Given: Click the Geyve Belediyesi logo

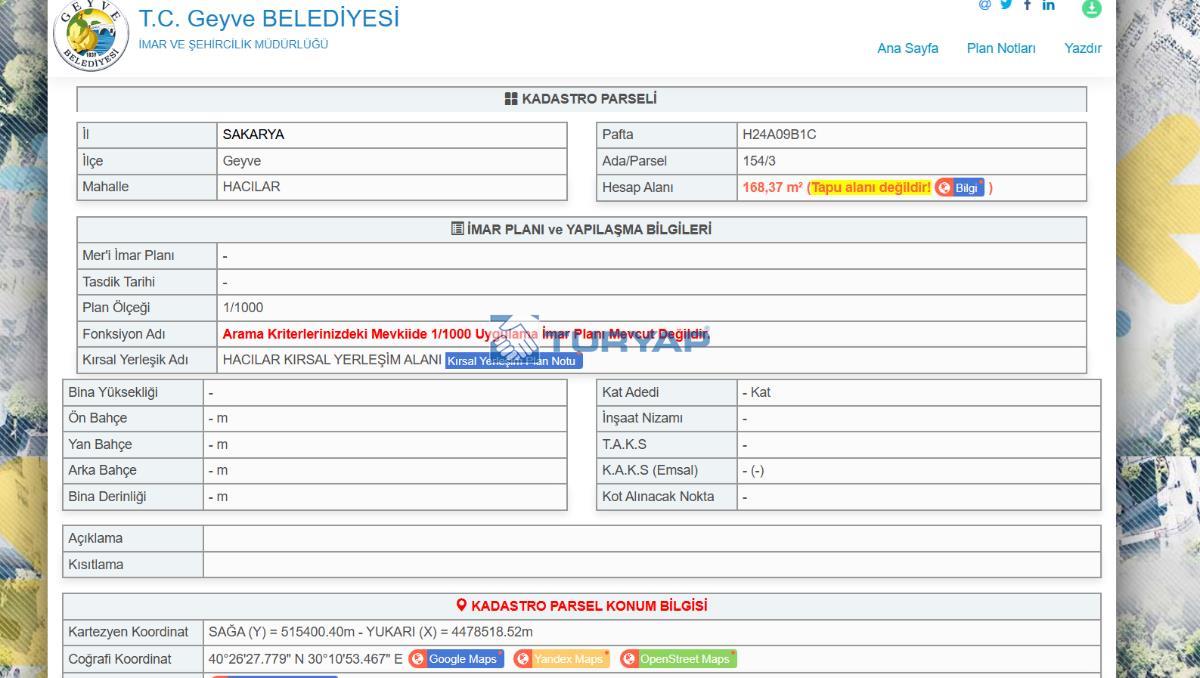Looking at the screenshot, I should pos(91,36).
